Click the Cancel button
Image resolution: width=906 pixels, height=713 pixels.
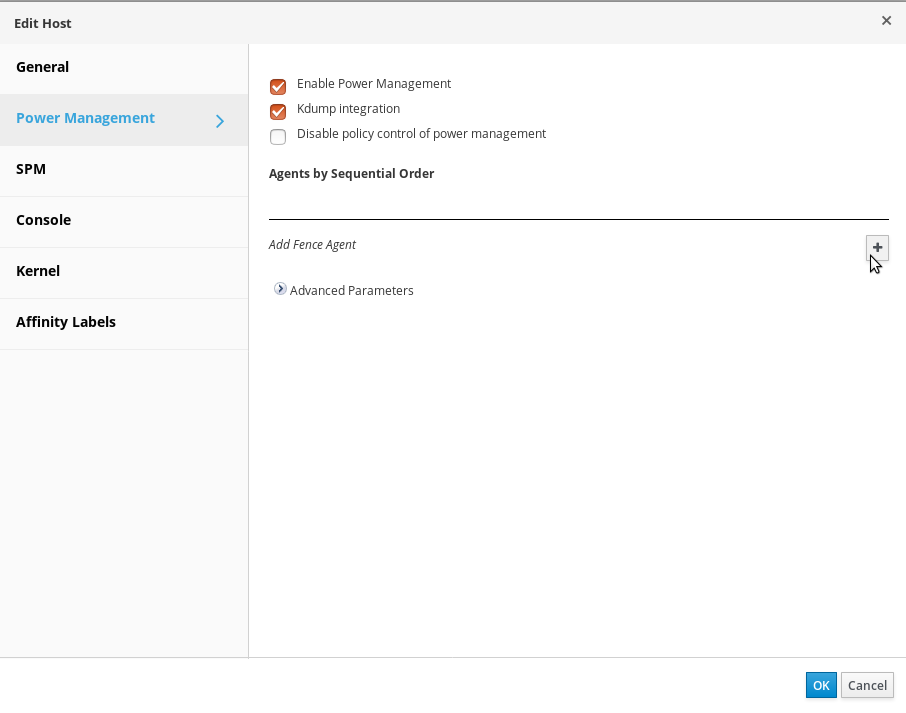[867, 685]
